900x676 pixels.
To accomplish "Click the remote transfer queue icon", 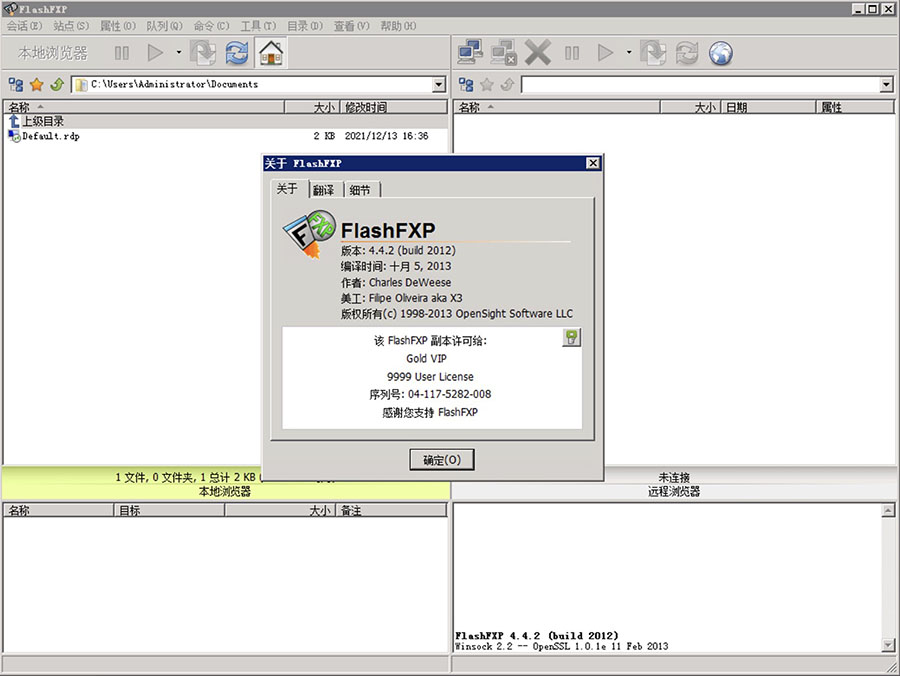I will pyautogui.click(x=653, y=53).
